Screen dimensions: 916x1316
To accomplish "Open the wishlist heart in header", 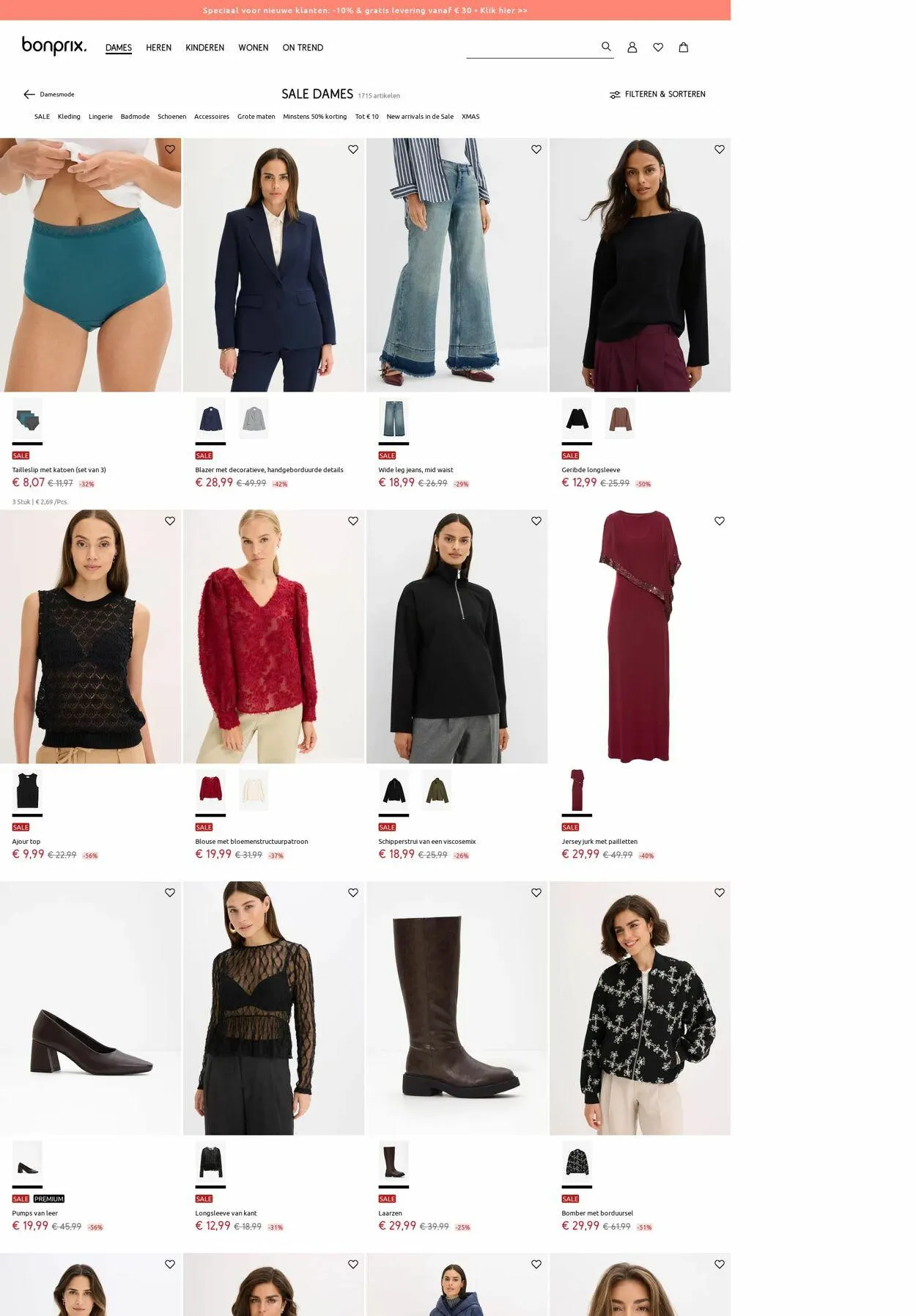I will point(658,47).
